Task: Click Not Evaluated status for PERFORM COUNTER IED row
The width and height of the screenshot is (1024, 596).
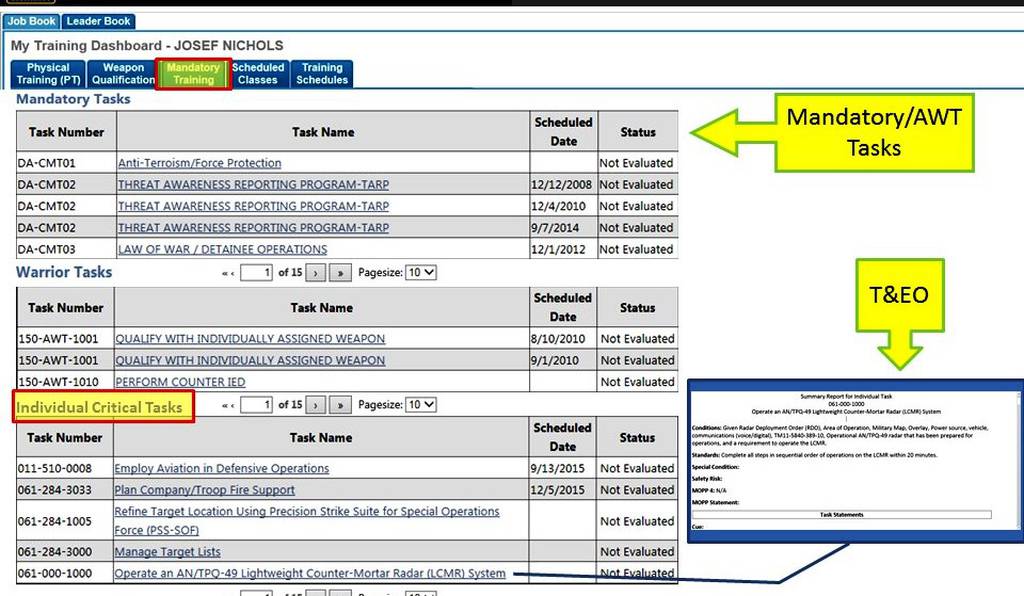Action: [x=637, y=382]
